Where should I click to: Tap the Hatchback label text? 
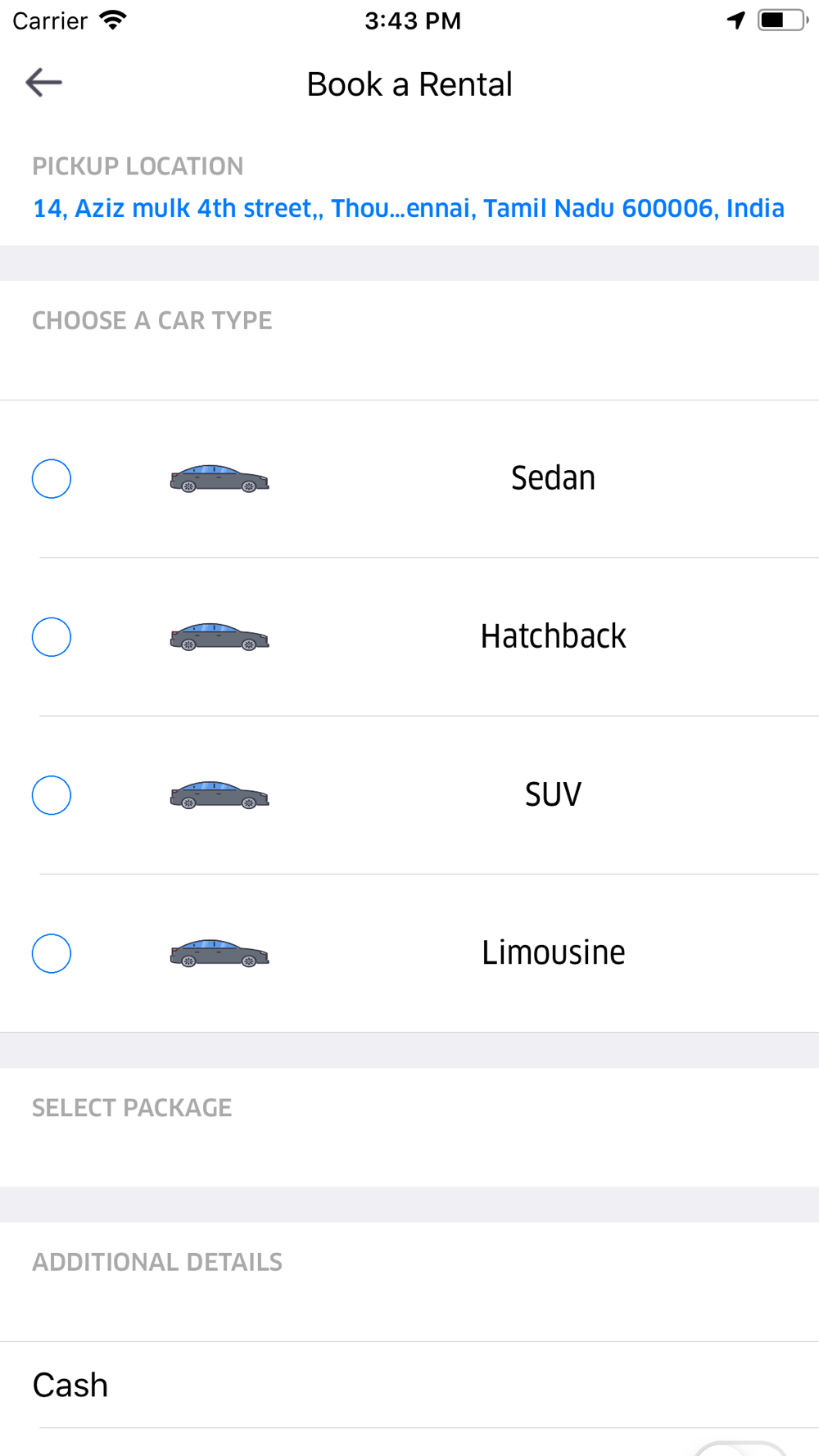[x=553, y=636]
